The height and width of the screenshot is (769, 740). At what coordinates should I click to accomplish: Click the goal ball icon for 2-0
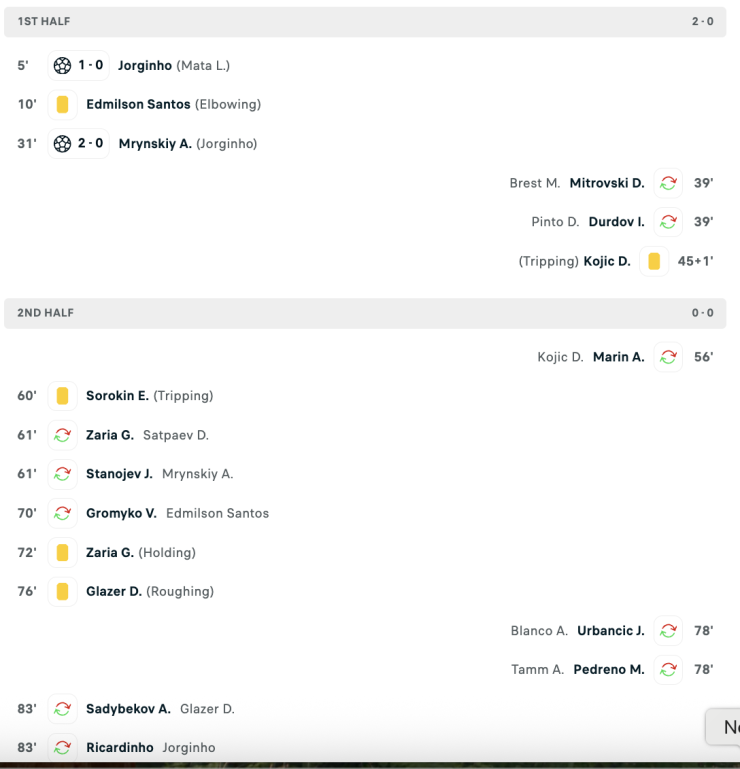click(62, 144)
